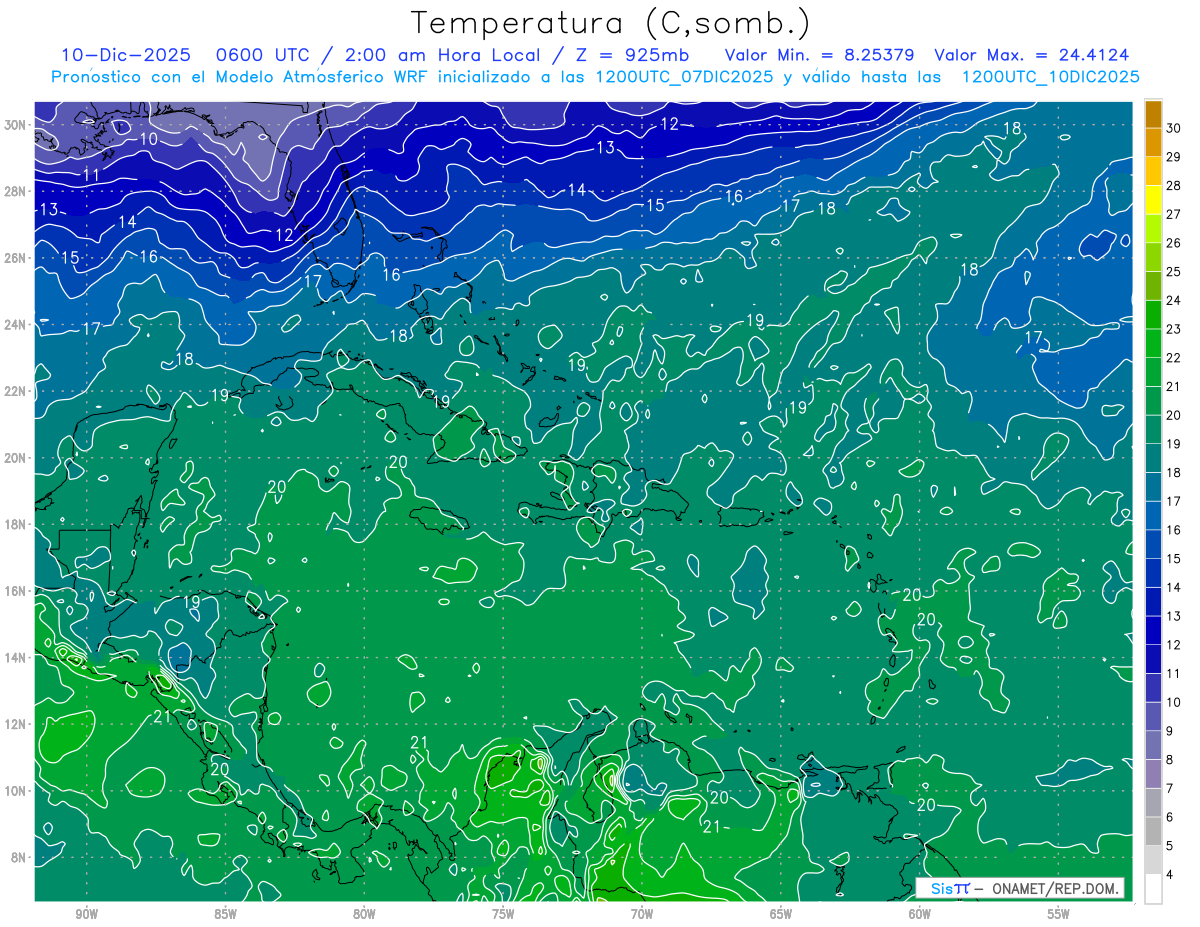Click the title "Temperatura (C,somb.)"
The height and width of the screenshot is (927, 1200).
612,23
